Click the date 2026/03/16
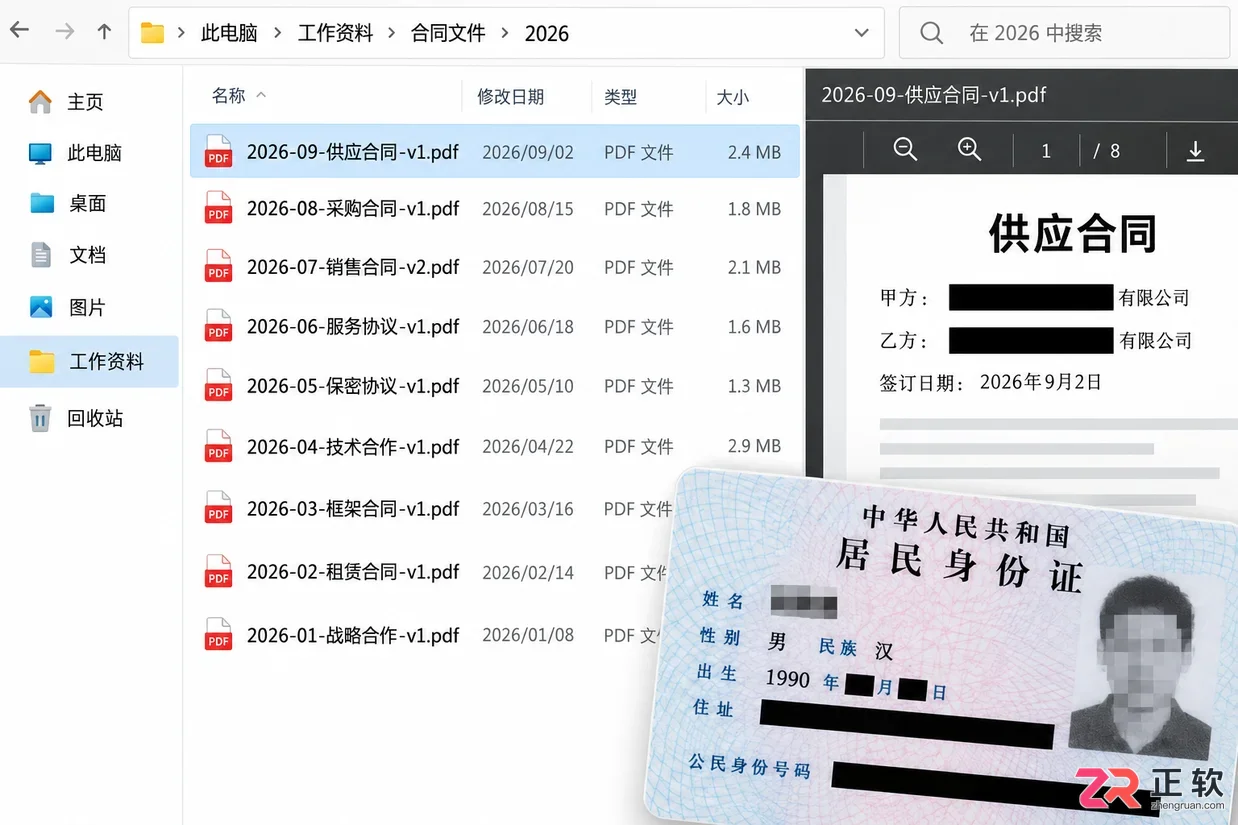The image size is (1238, 825). click(528, 509)
